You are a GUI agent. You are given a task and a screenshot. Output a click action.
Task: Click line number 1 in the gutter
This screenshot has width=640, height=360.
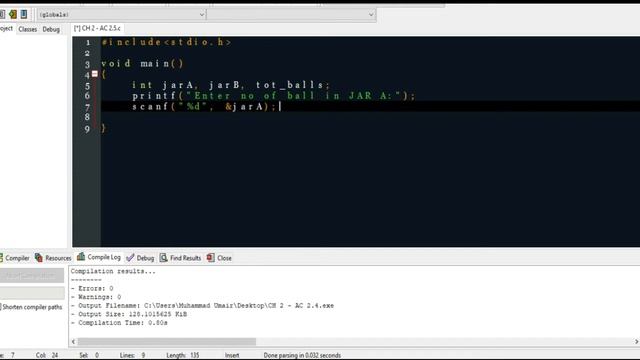(88, 42)
